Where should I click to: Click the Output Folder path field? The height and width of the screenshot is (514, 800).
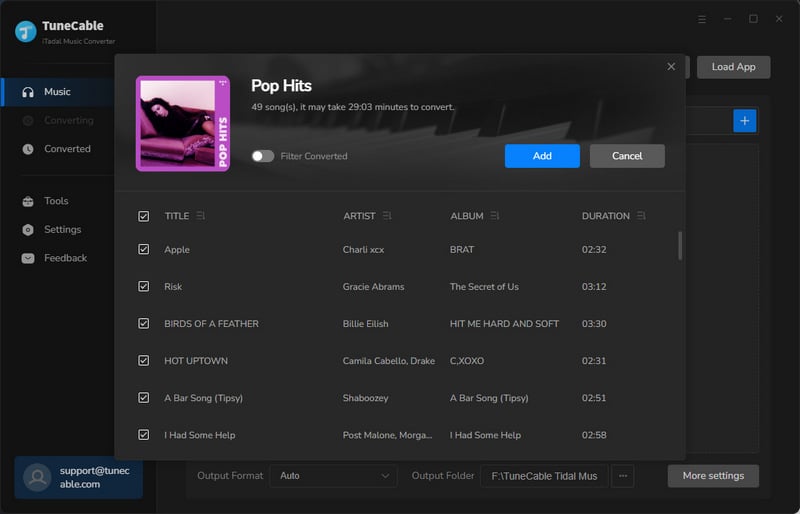coord(544,476)
